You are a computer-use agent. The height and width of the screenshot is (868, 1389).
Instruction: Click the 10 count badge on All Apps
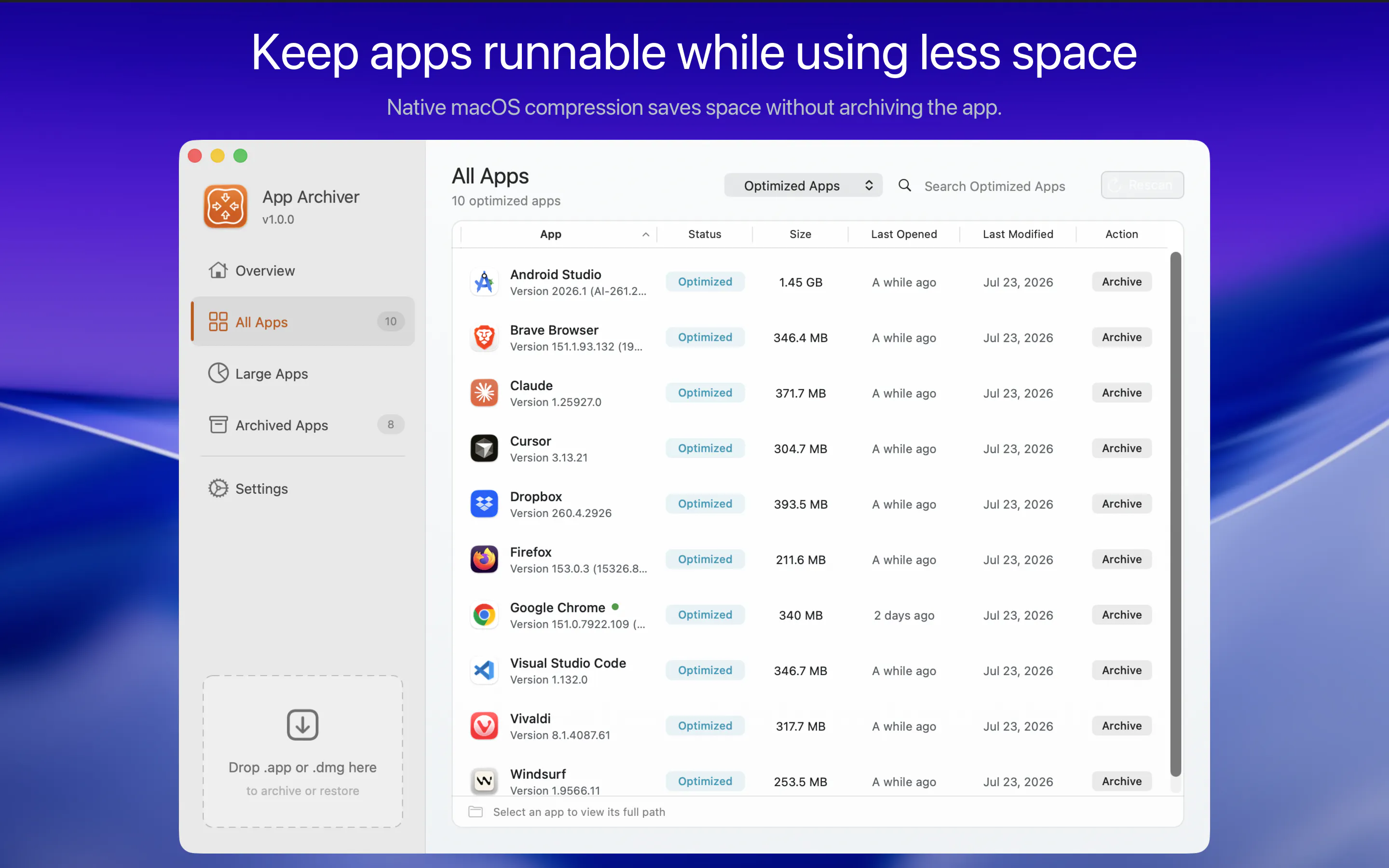390,322
